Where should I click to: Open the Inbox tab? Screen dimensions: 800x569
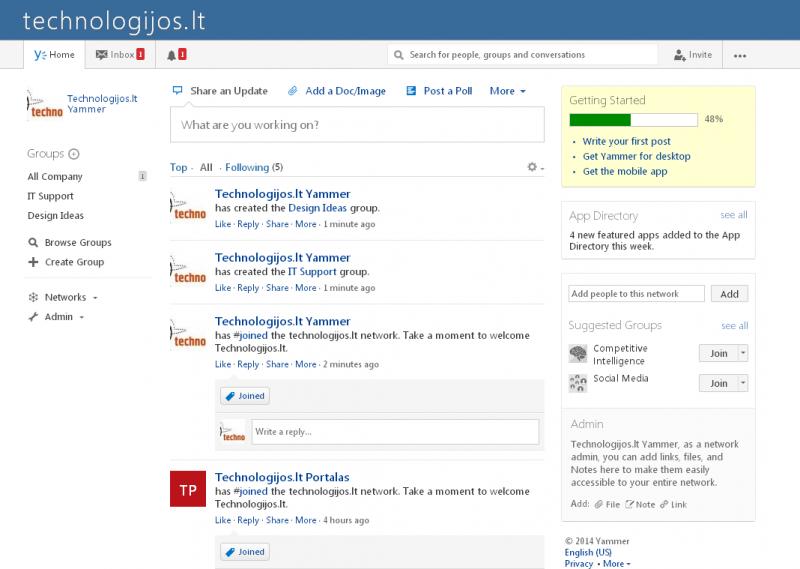click(x=120, y=55)
